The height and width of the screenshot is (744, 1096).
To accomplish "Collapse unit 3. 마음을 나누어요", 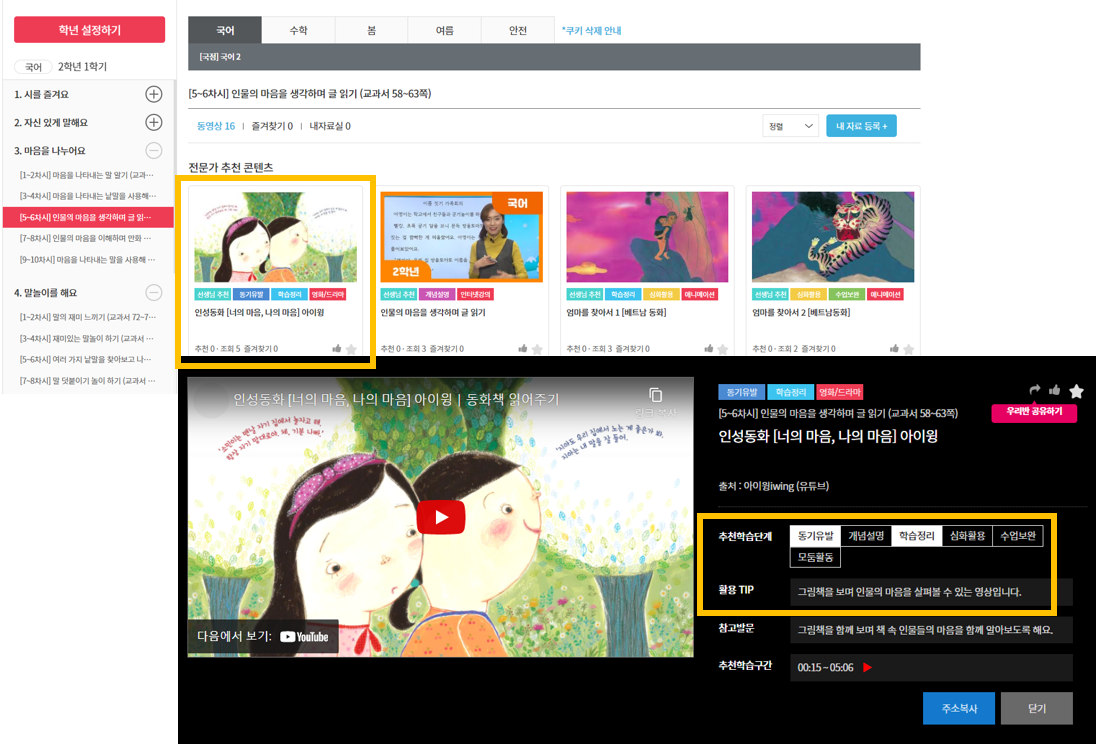I will (x=154, y=150).
